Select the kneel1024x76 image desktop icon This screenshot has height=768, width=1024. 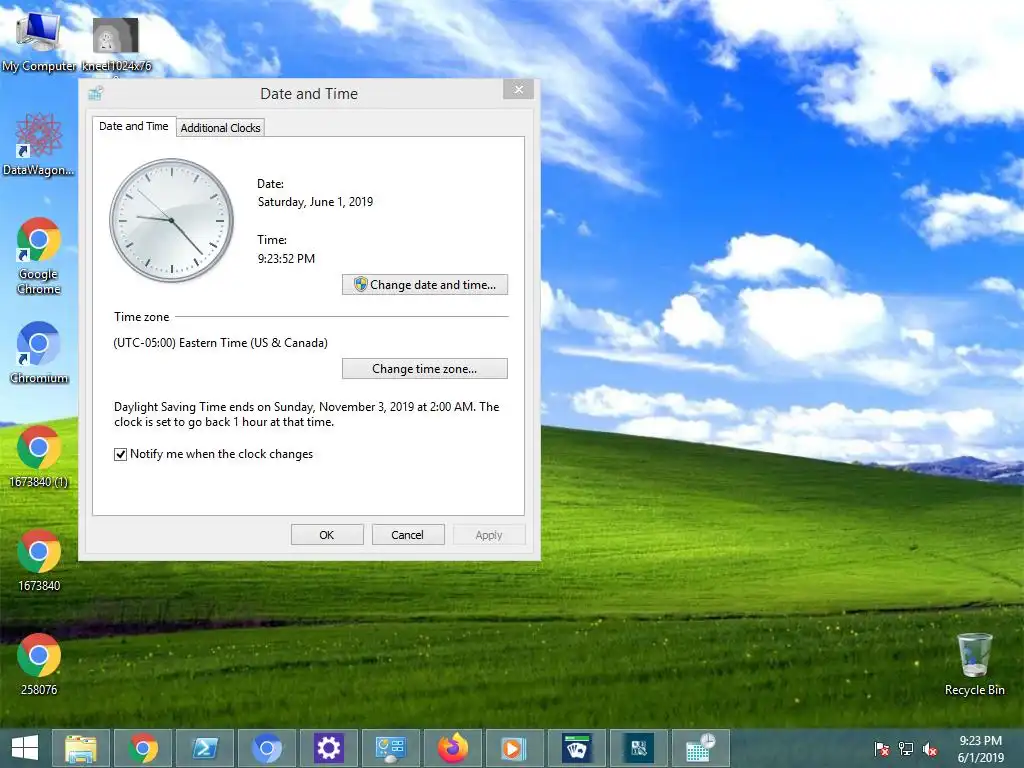click(116, 44)
